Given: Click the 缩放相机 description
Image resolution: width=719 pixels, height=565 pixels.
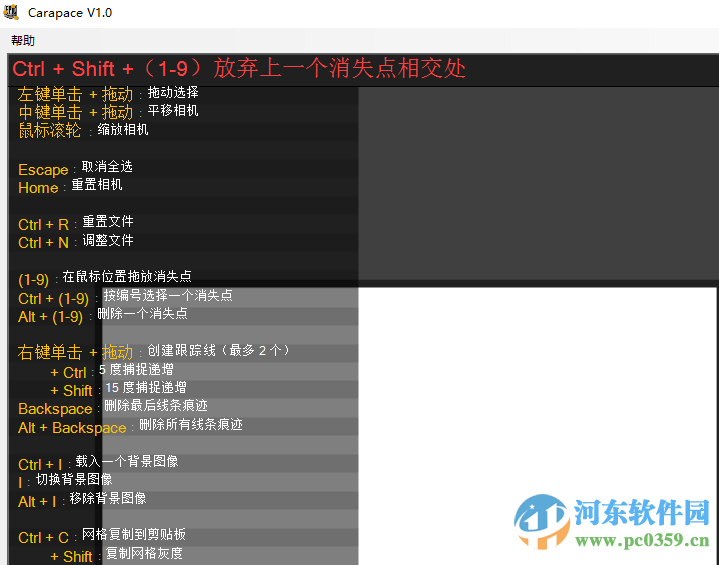Looking at the screenshot, I should tap(123, 129).
